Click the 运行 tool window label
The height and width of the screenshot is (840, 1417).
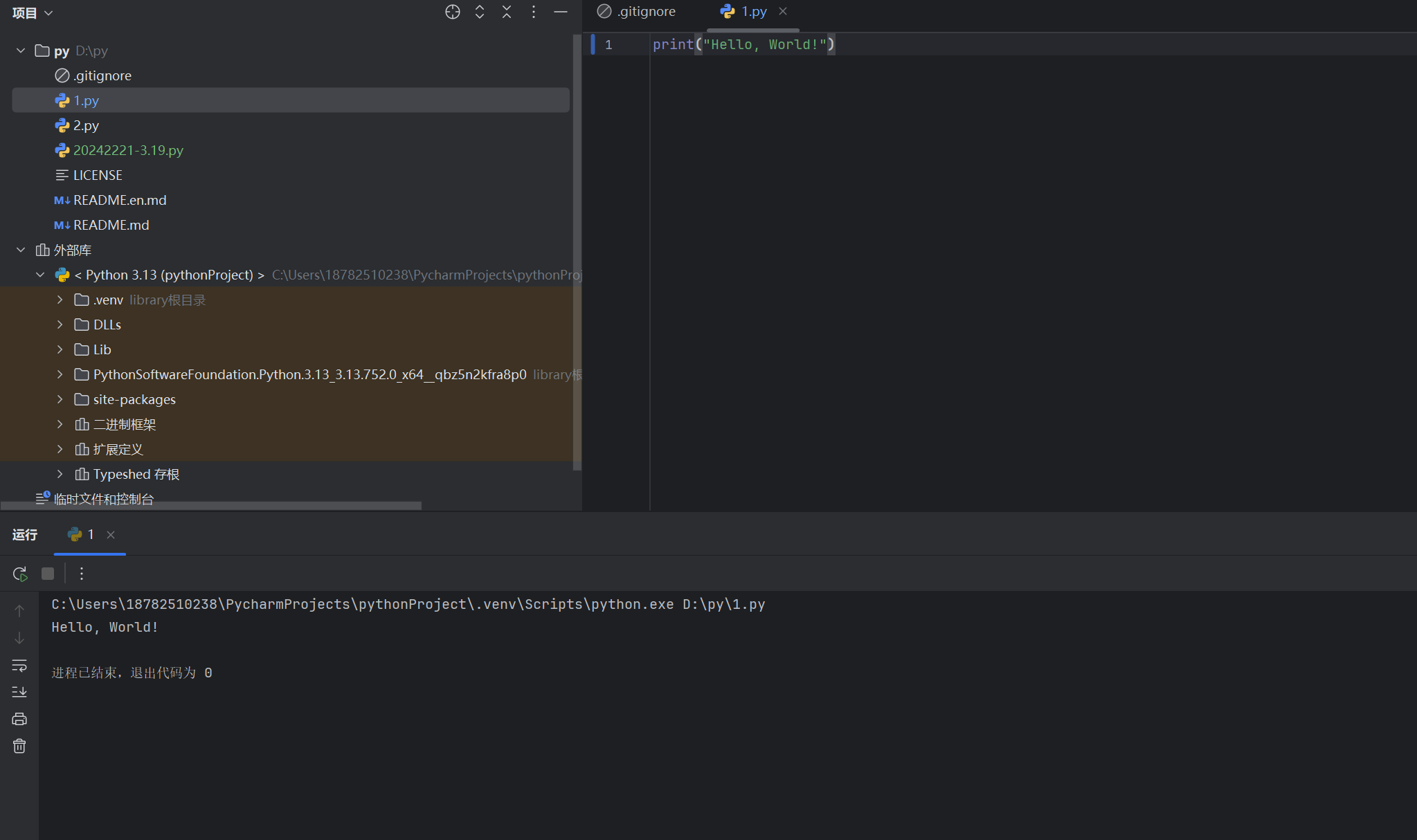[25, 534]
